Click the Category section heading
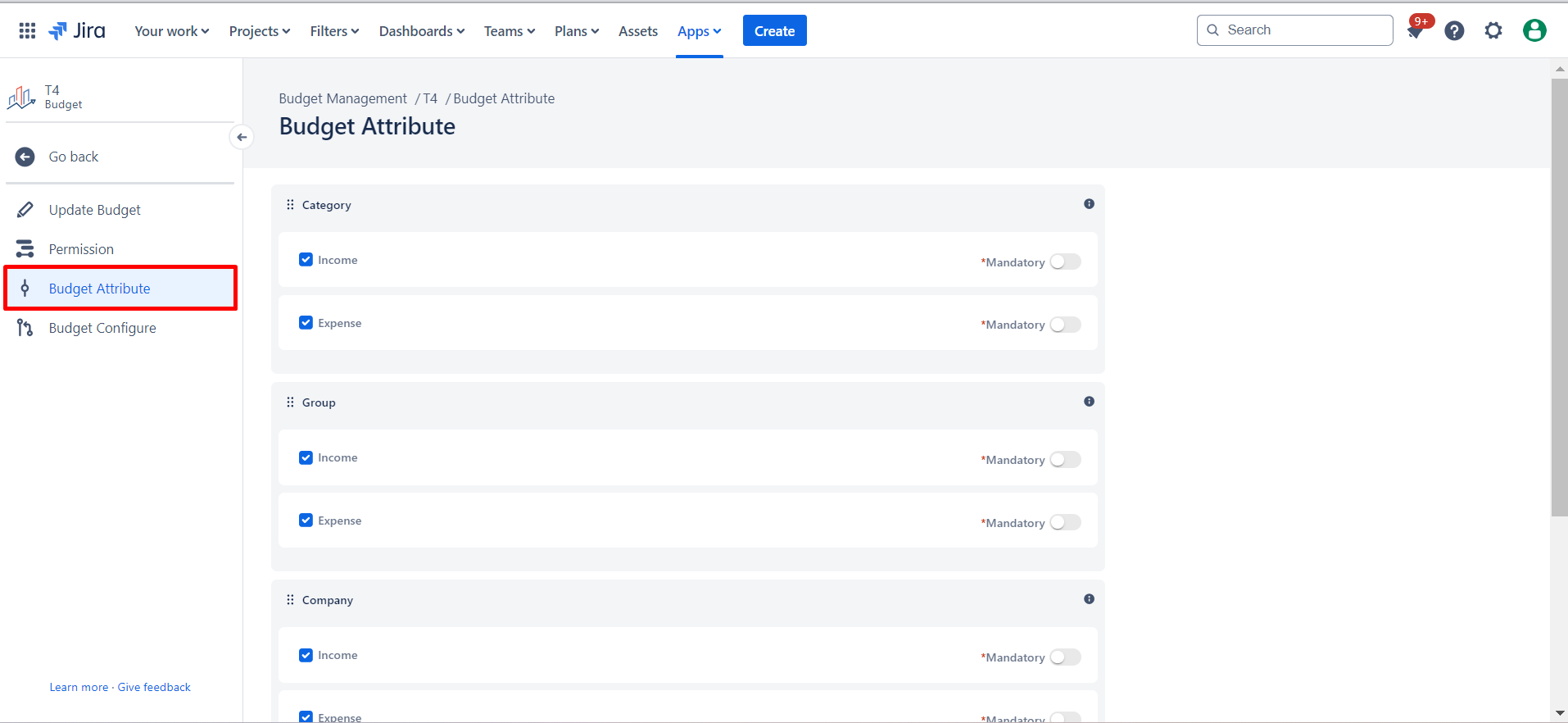 tap(326, 205)
